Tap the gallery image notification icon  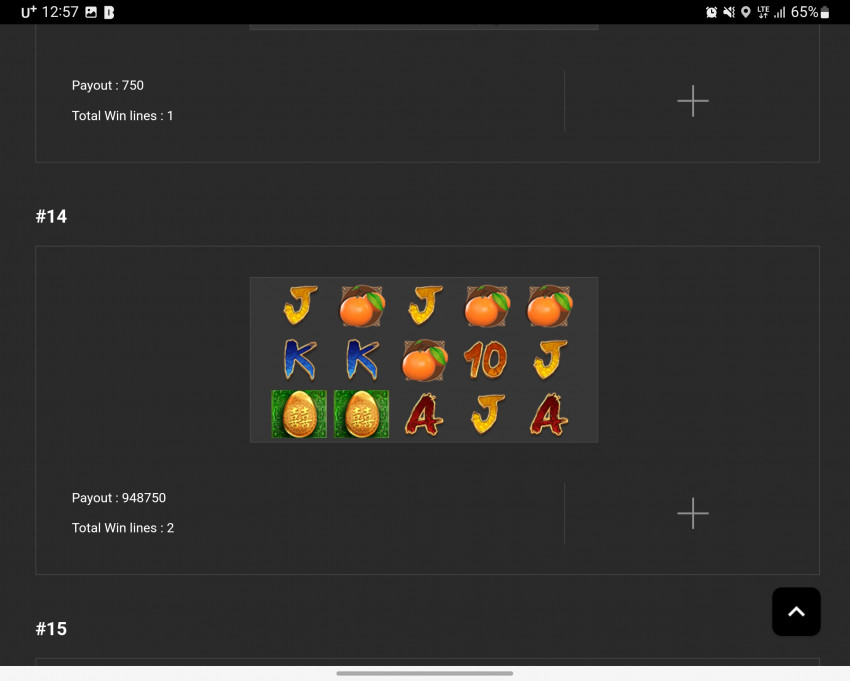91,12
